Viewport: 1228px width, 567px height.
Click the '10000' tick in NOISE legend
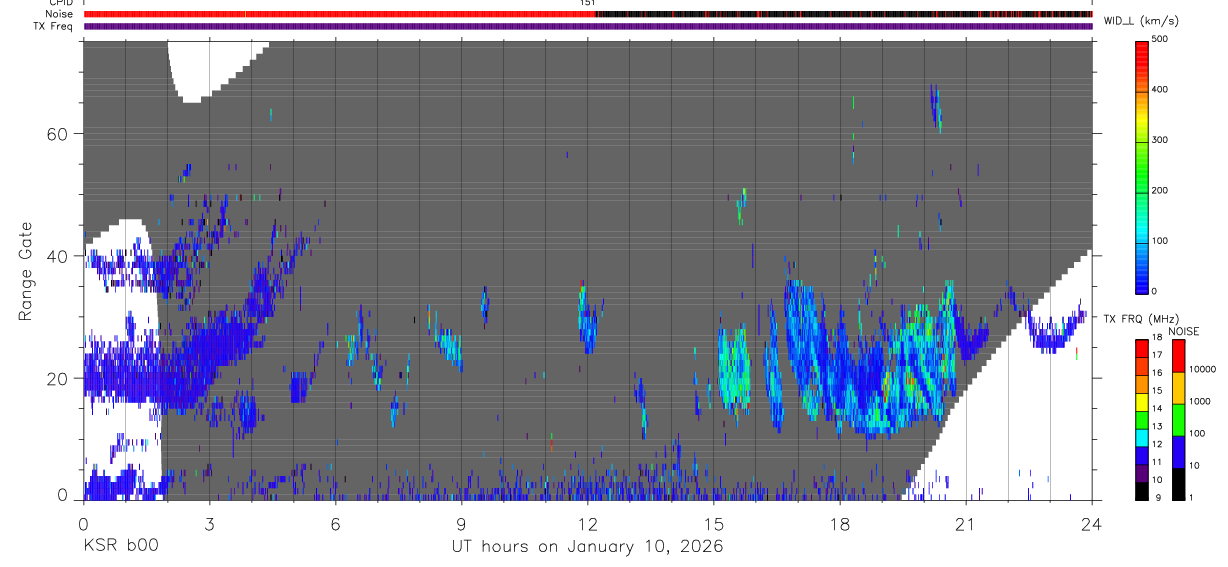[1204, 369]
